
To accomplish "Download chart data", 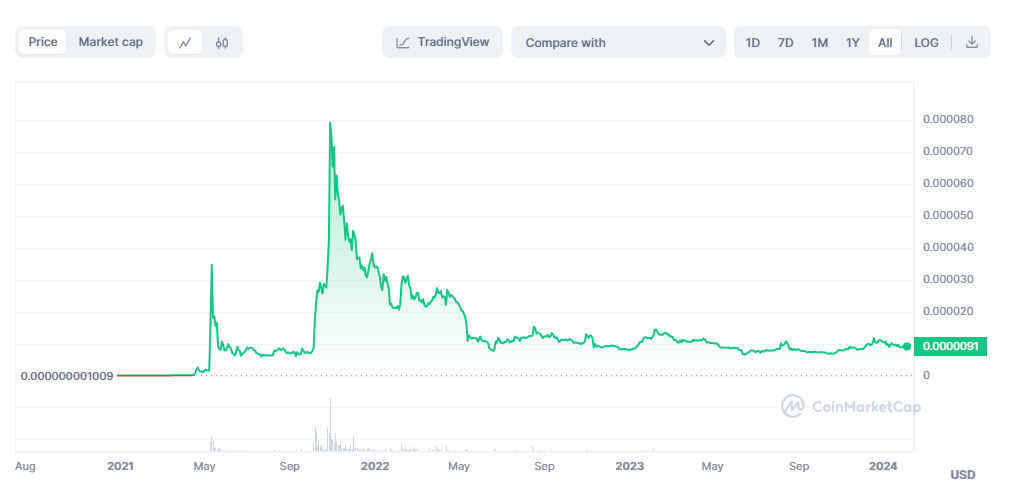I will [971, 42].
